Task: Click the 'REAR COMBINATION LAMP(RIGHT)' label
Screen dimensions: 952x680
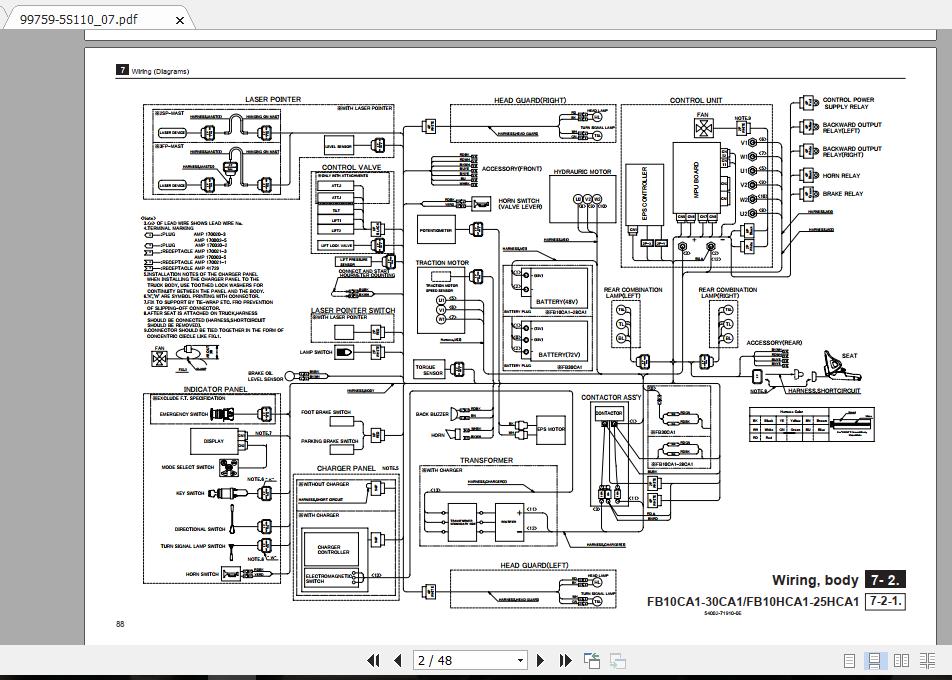Action: 727,293
